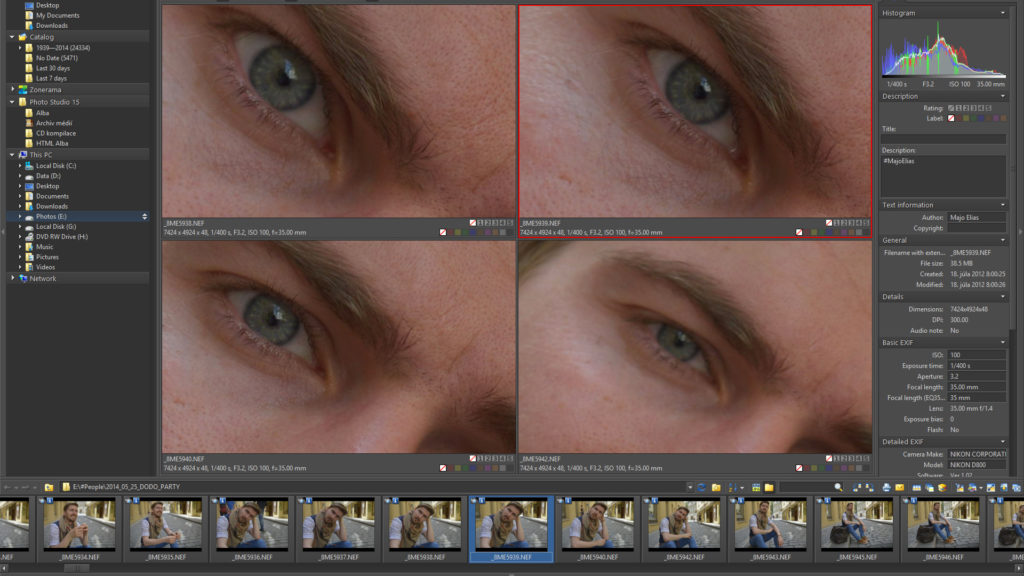This screenshot has width=1024, height=576.
Task: Click the Zonerama icon in sidebar
Action: point(23,89)
